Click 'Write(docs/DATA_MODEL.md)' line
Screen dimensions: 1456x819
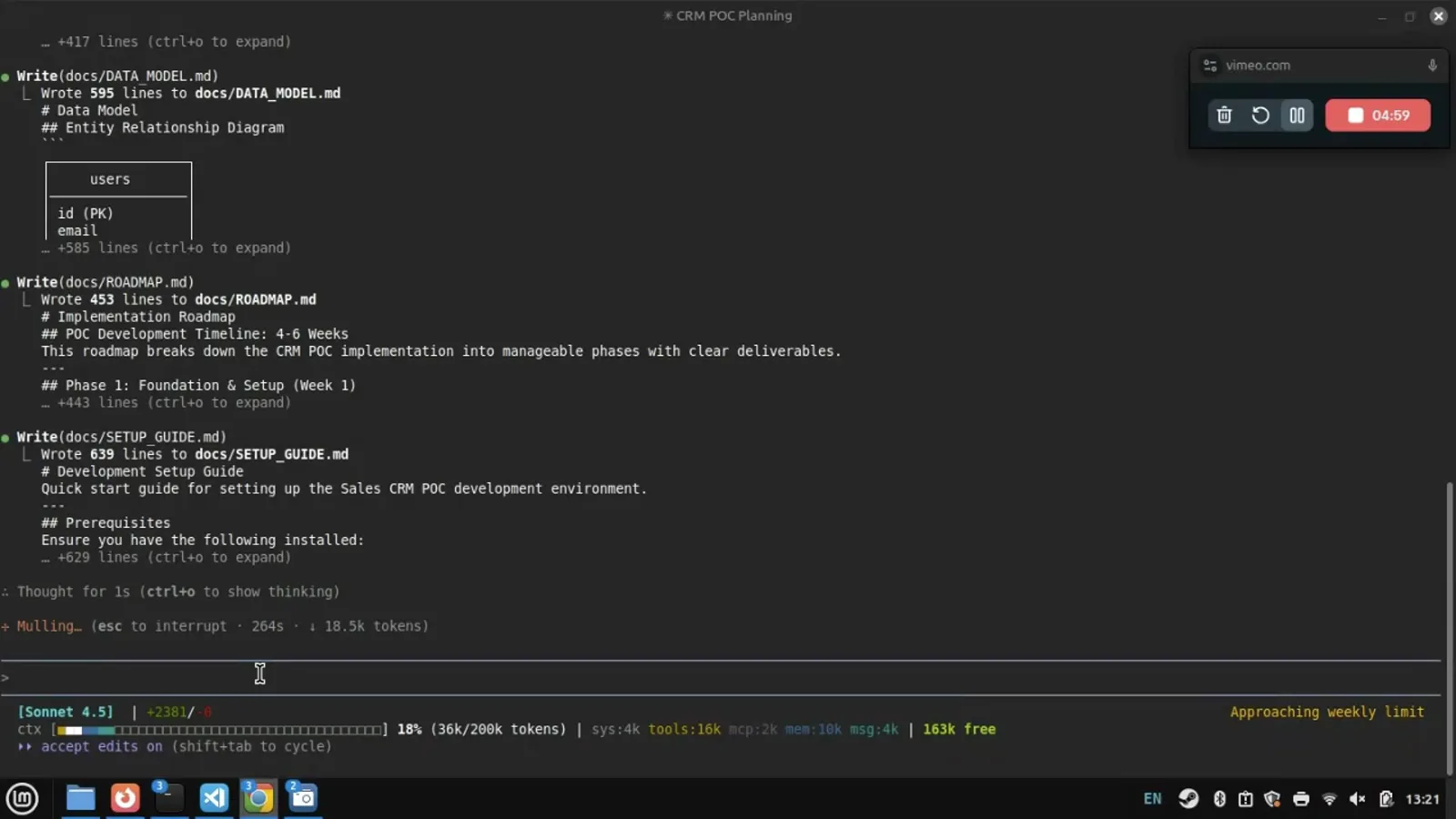tap(117, 76)
